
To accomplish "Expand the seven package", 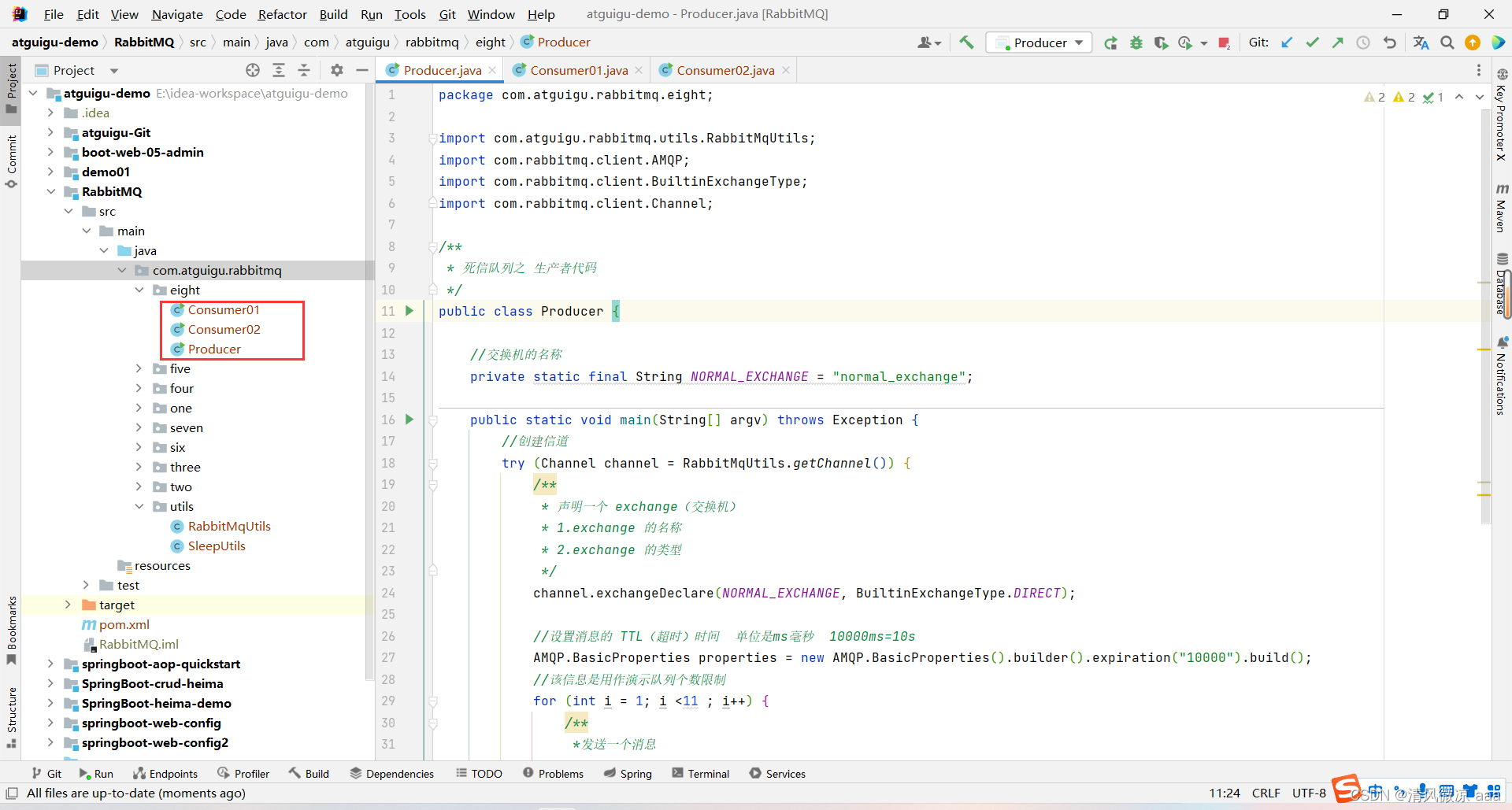I will [139, 427].
